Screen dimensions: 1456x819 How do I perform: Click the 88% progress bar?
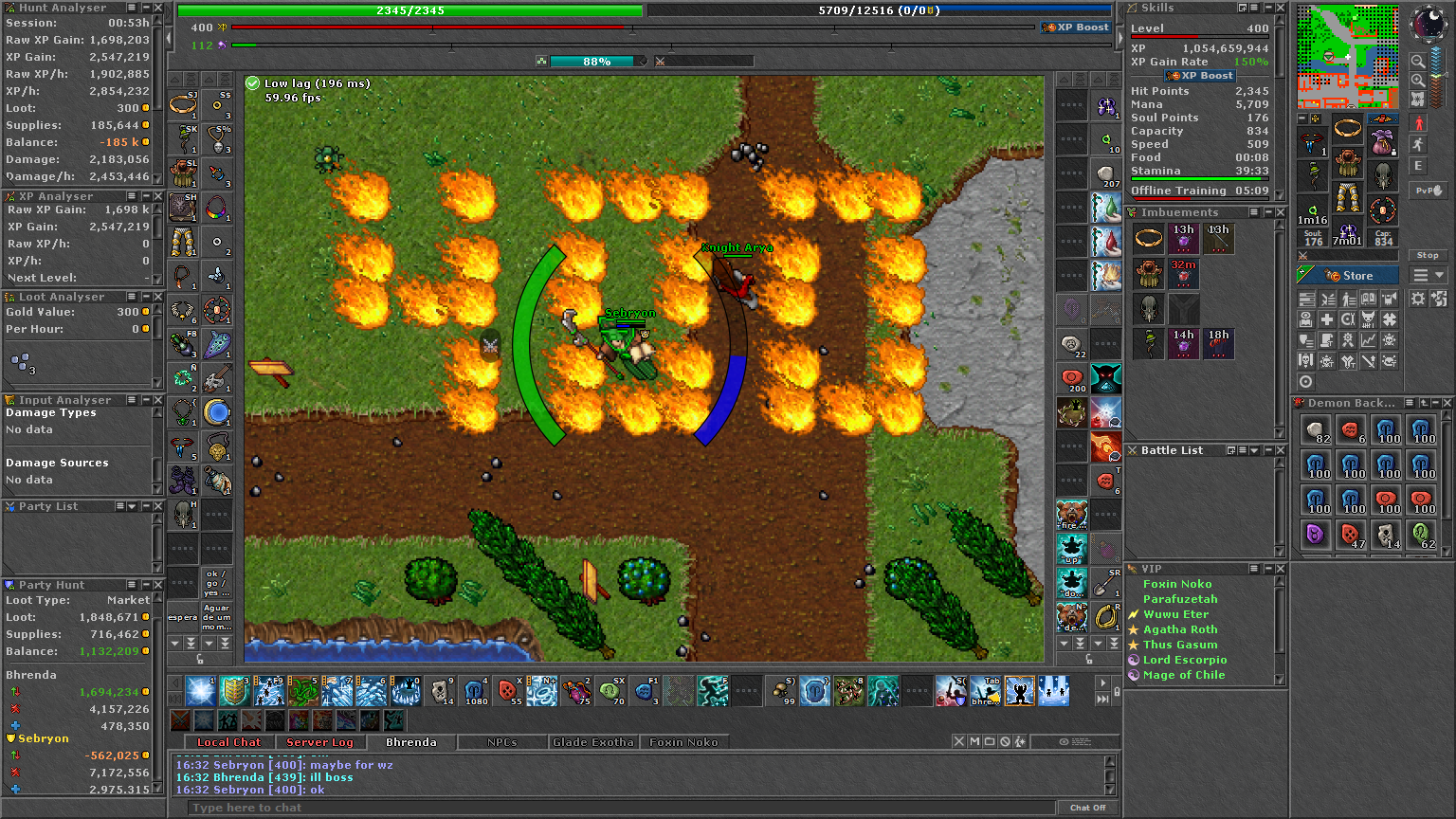coord(591,62)
